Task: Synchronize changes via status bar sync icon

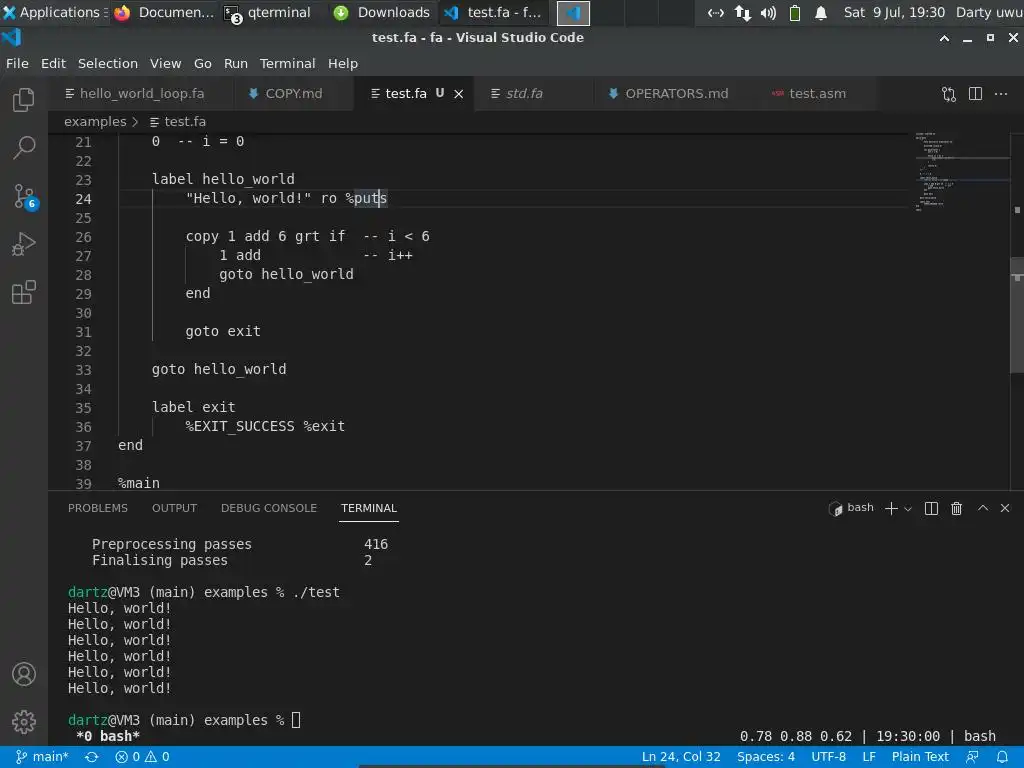Action: (x=92, y=757)
